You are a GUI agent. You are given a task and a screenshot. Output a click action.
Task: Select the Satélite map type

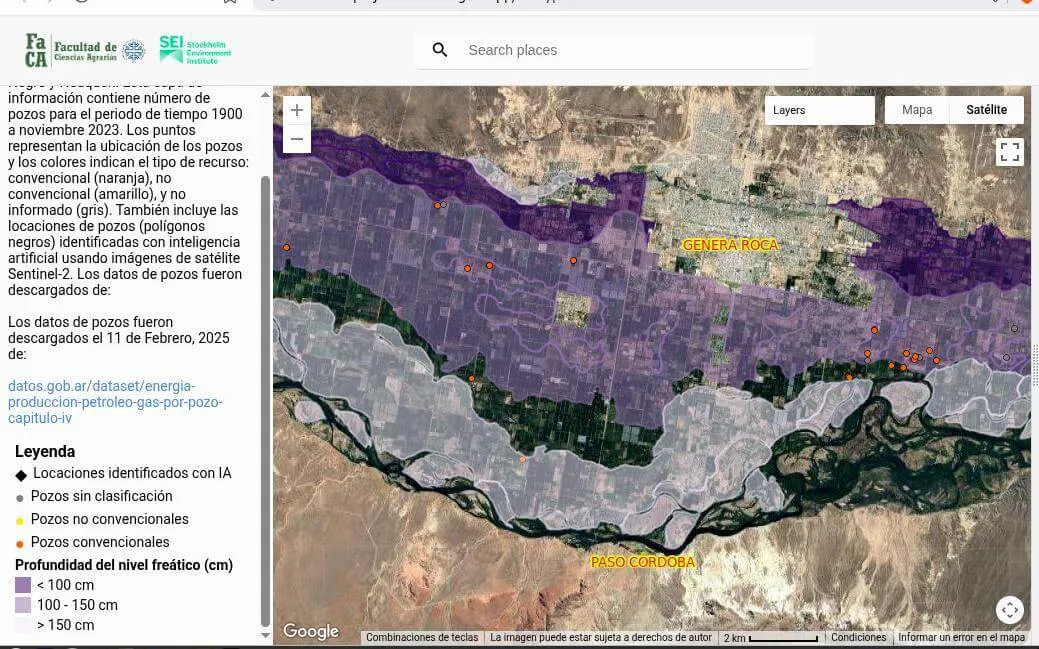click(986, 110)
